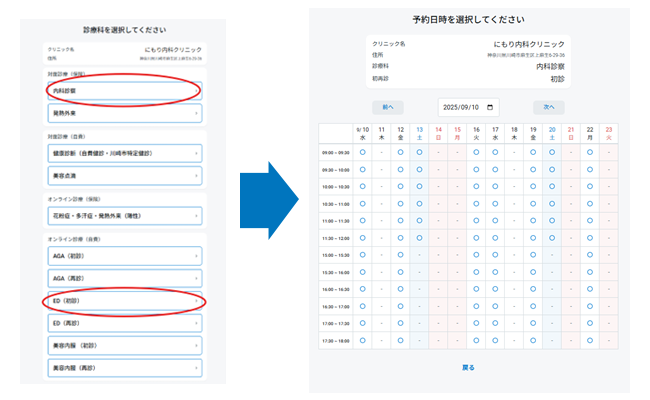Book the 09:30-10:00 slot on the 12th
Image resolution: width=650 pixels, height=400 pixels.
click(400, 170)
